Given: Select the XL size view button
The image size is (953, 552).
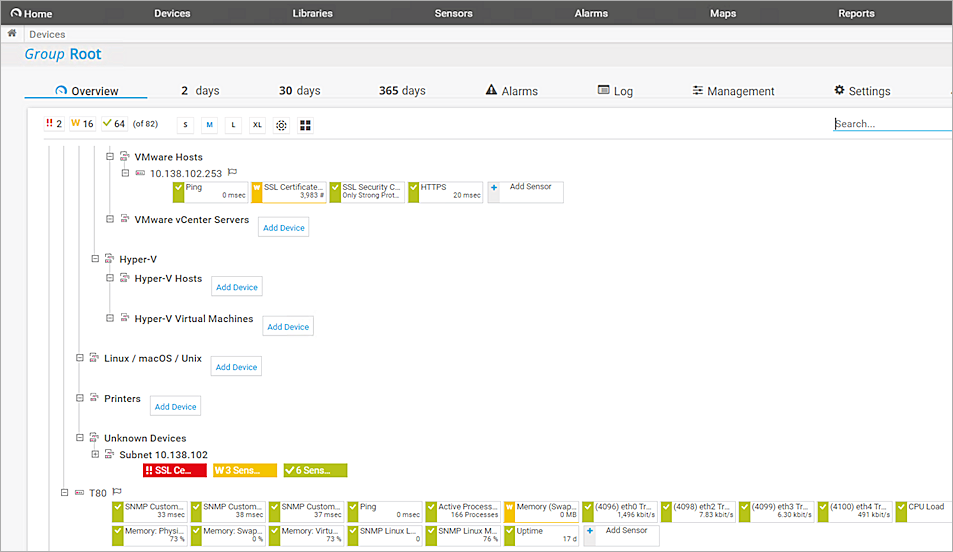Looking at the screenshot, I should 257,125.
